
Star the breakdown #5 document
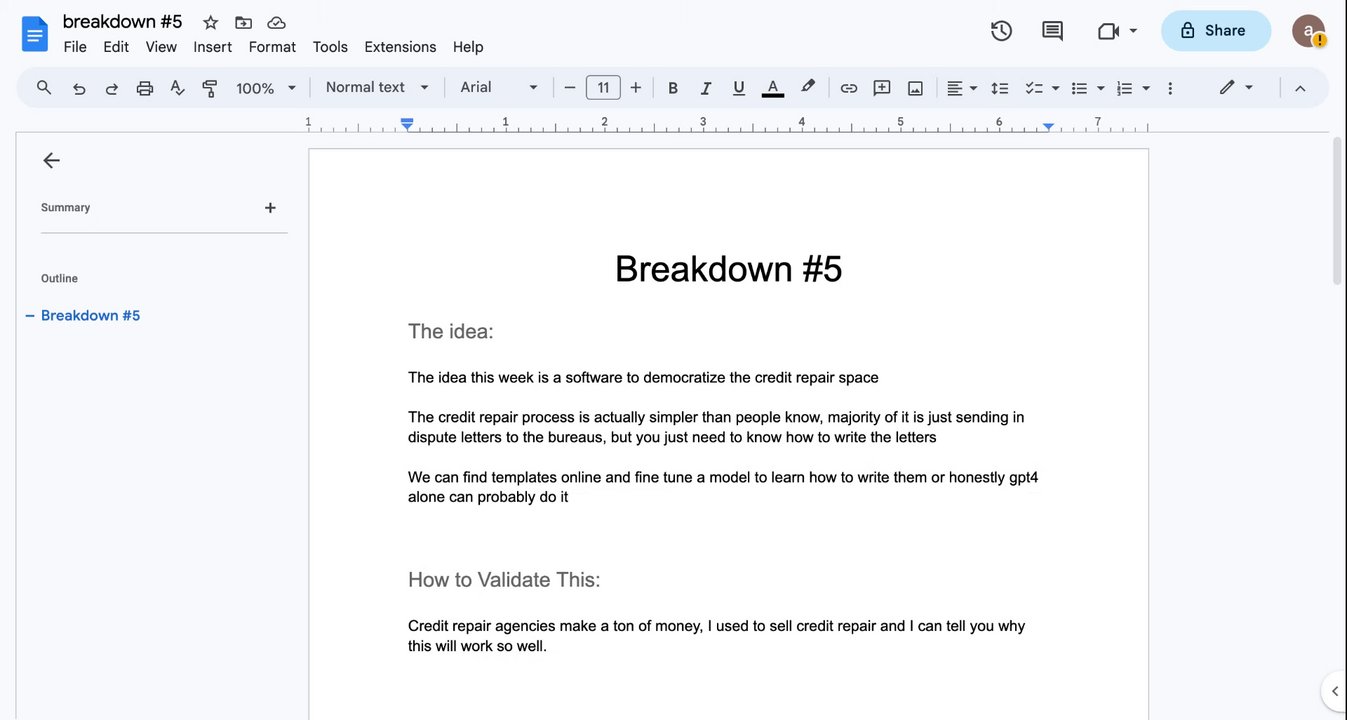point(210,22)
